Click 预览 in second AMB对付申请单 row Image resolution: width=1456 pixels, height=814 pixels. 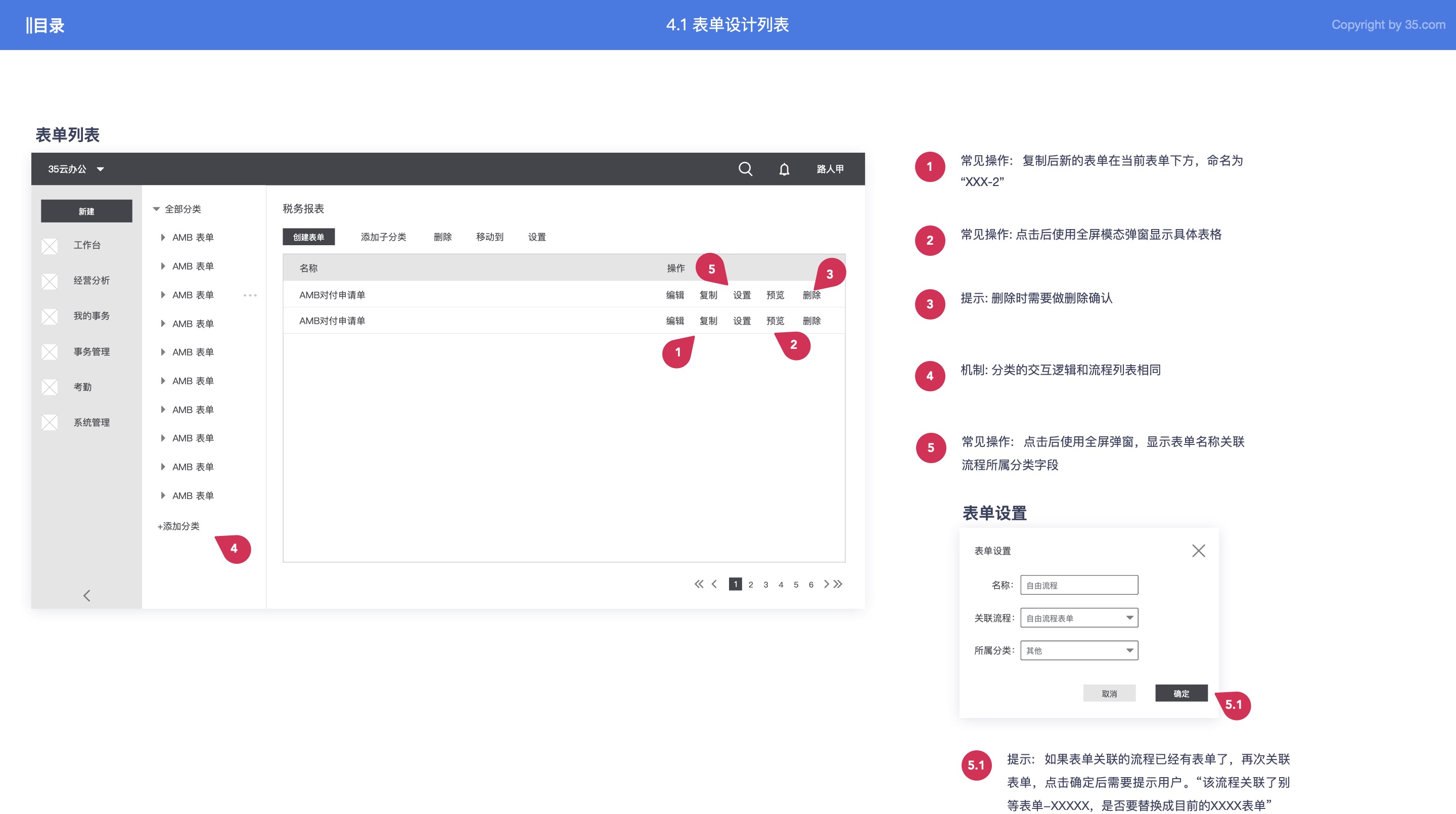[x=776, y=321]
